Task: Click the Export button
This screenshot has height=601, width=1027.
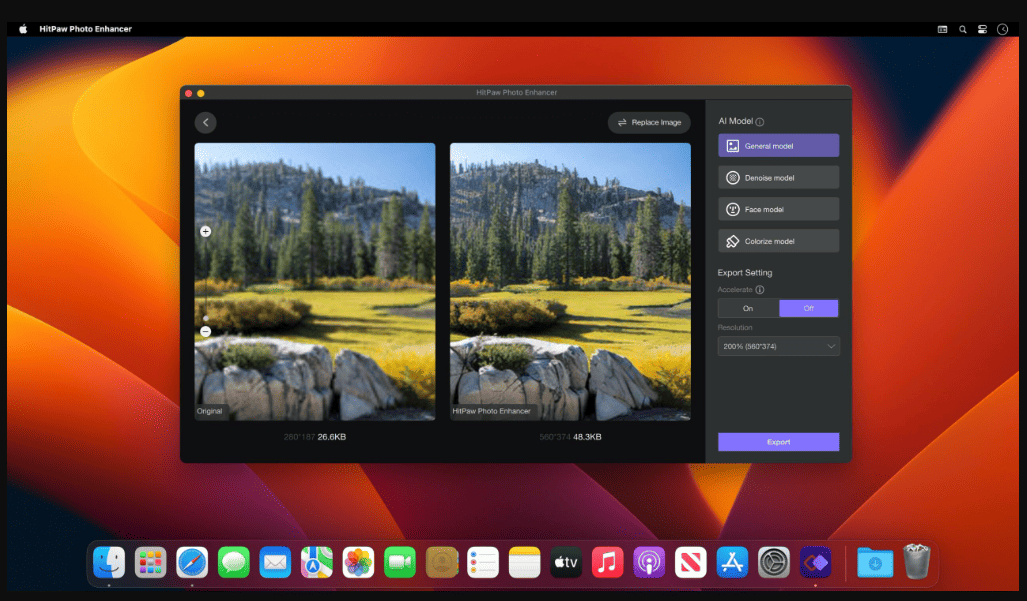Action: tap(778, 442)
